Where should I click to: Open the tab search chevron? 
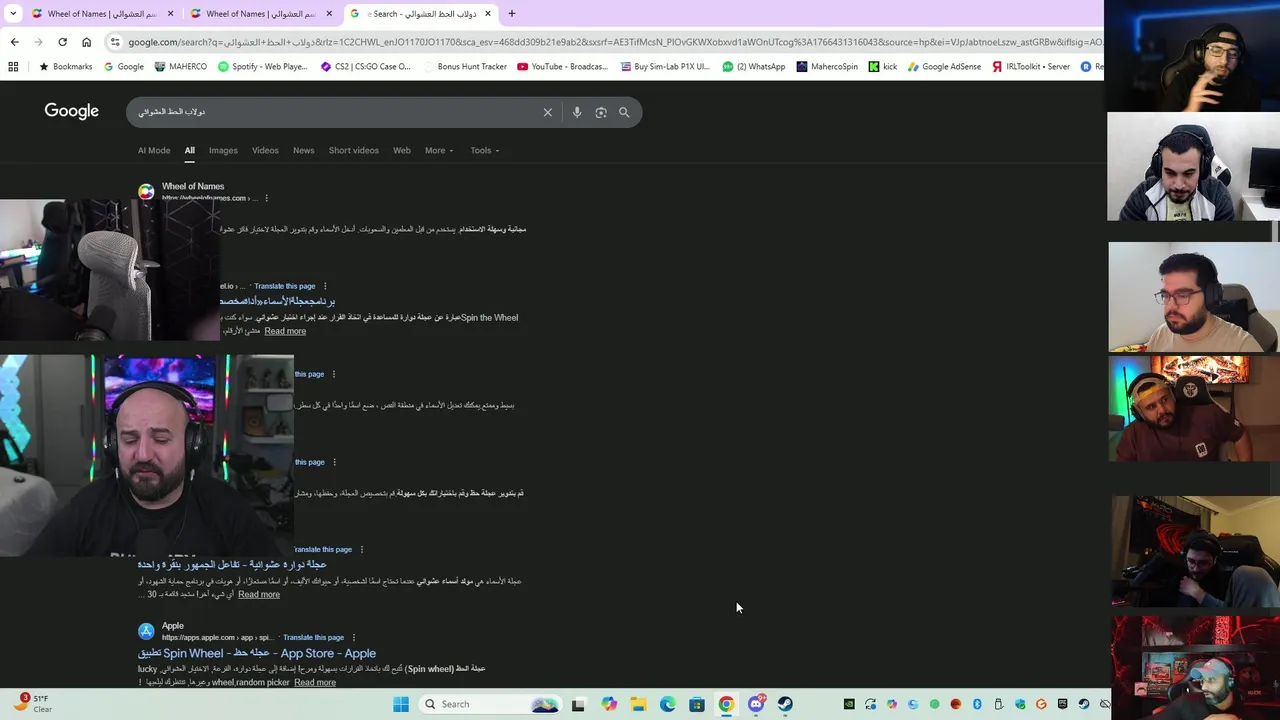[13, 14]
